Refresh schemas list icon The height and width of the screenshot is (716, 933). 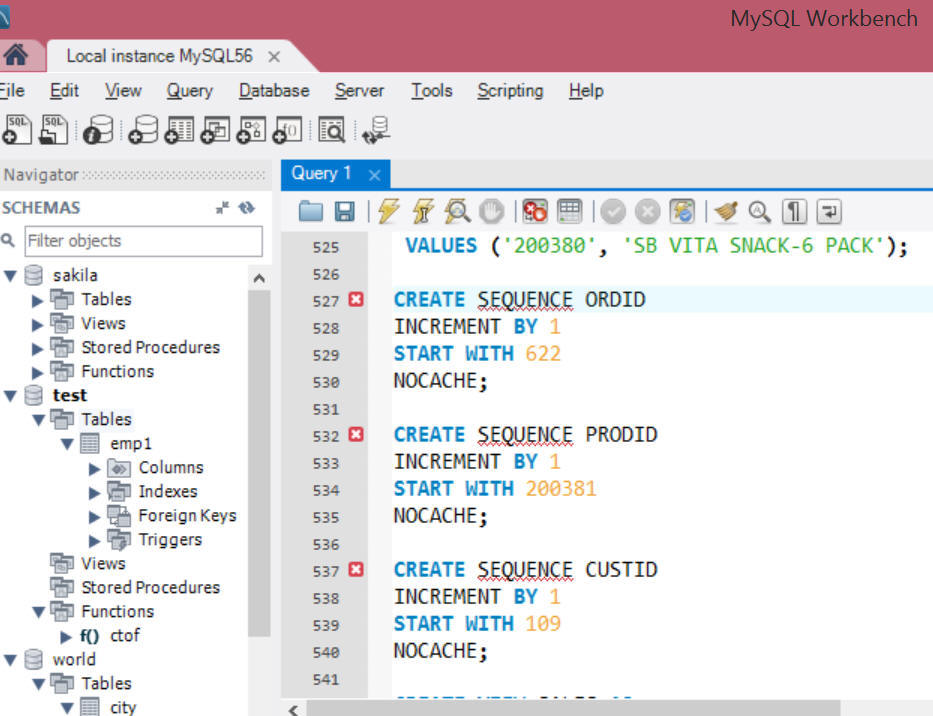(246, 208)
